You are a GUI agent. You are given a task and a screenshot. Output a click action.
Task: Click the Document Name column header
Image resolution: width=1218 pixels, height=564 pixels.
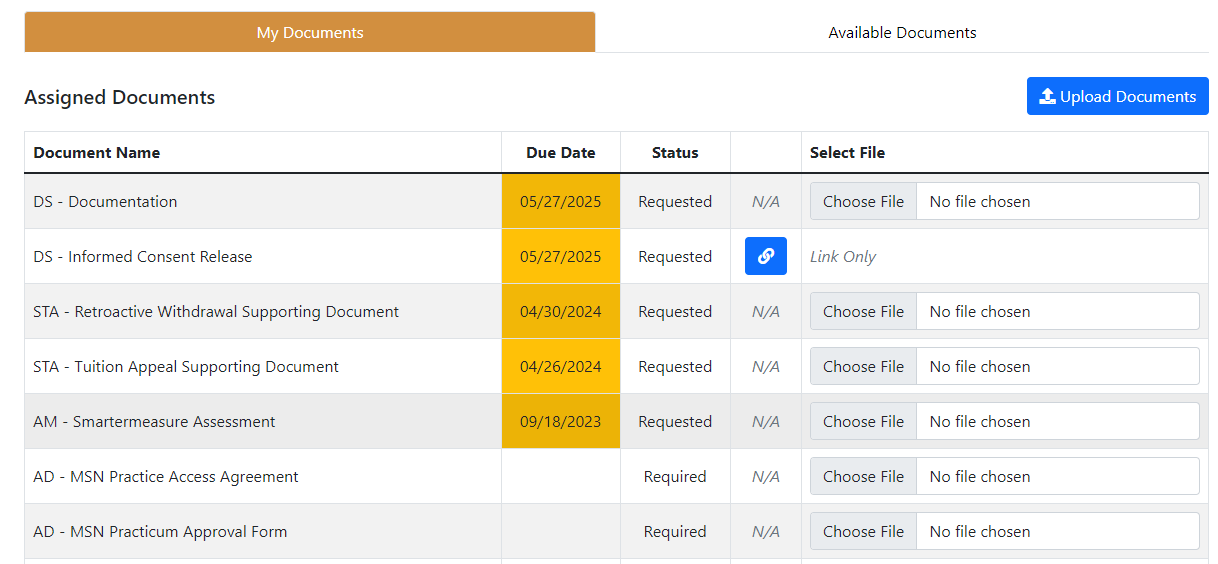[97, 153]
